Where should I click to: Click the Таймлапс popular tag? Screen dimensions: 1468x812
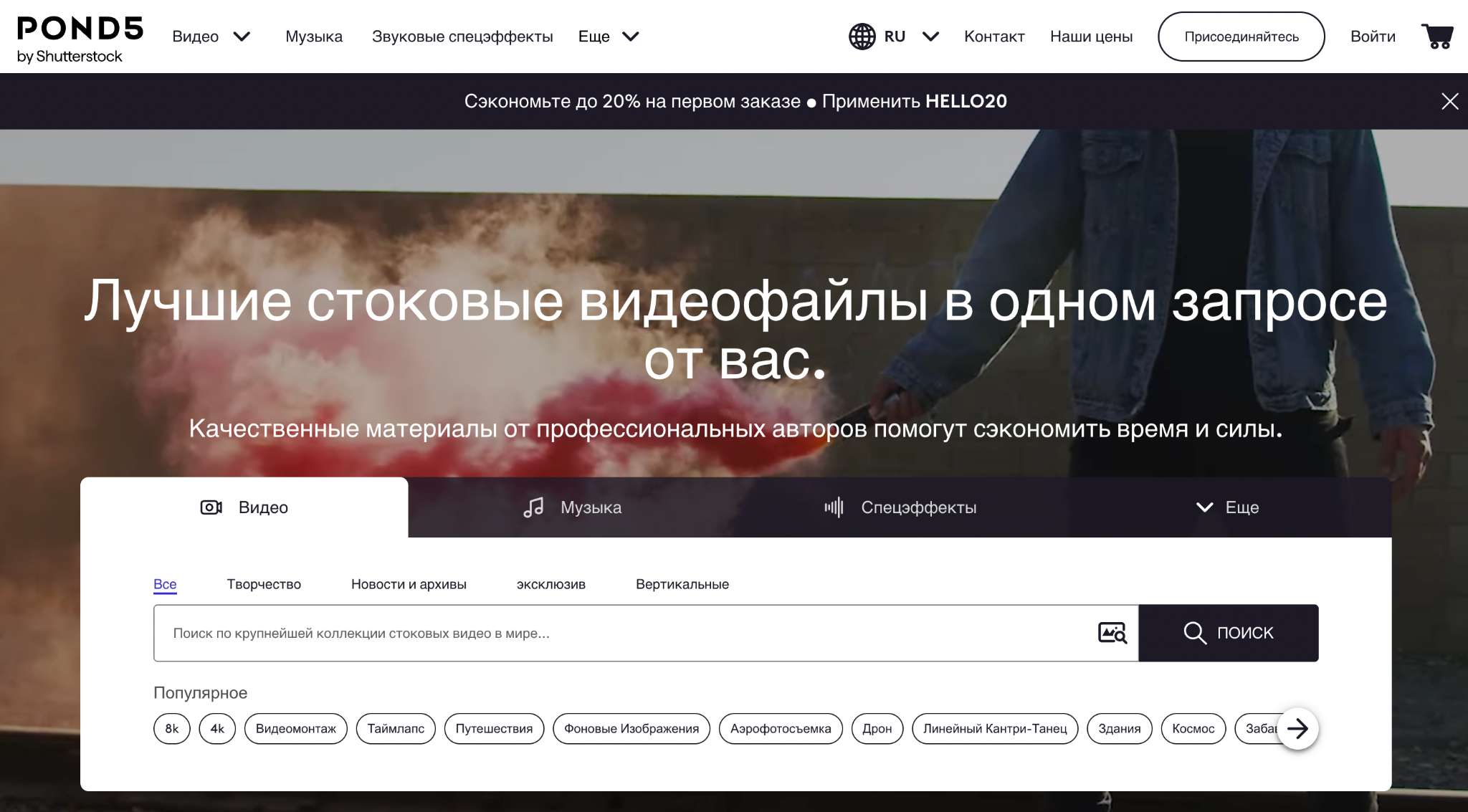click(x=395, y=728)
